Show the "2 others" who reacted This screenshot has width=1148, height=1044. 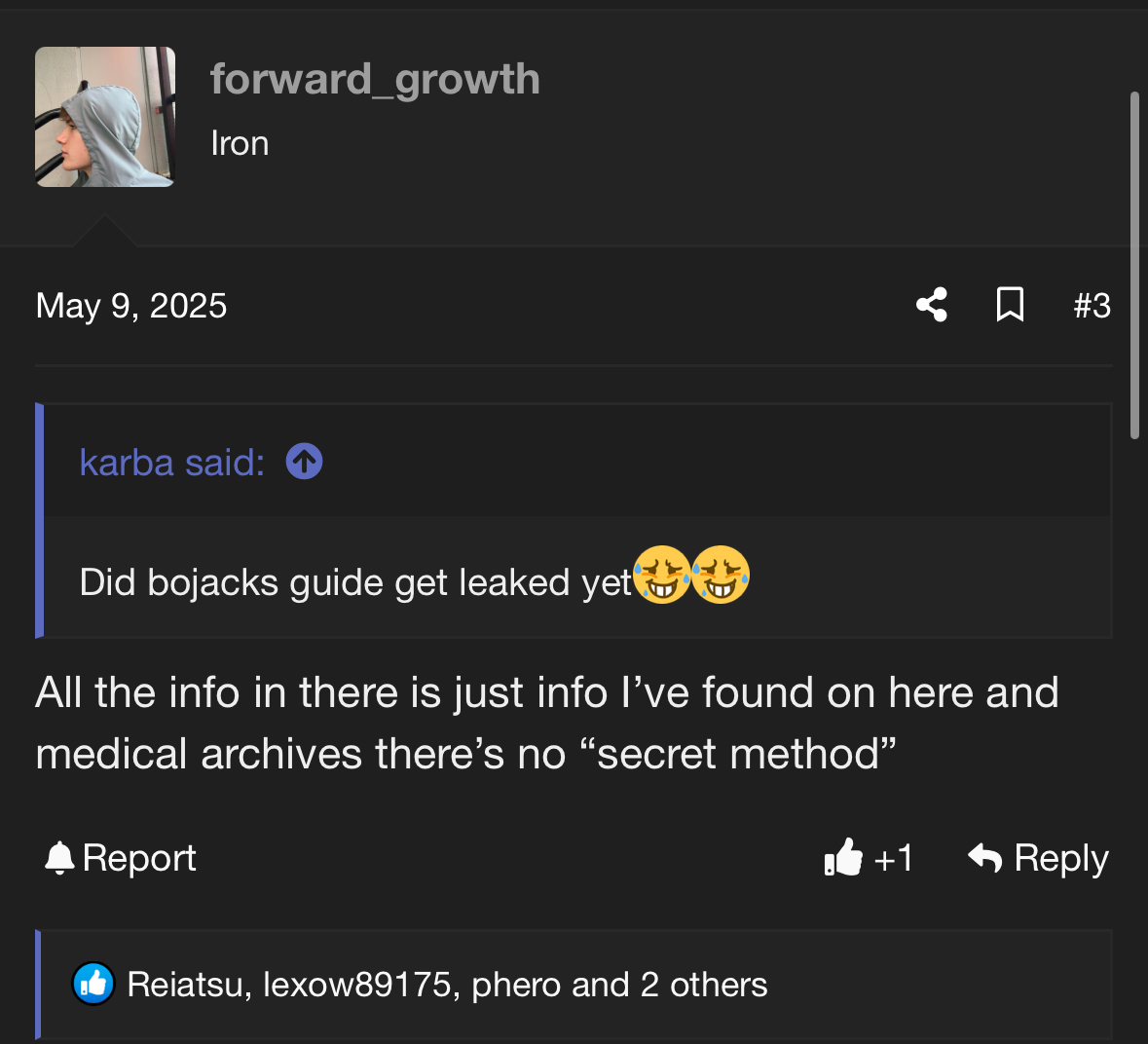tap(704, 985)
